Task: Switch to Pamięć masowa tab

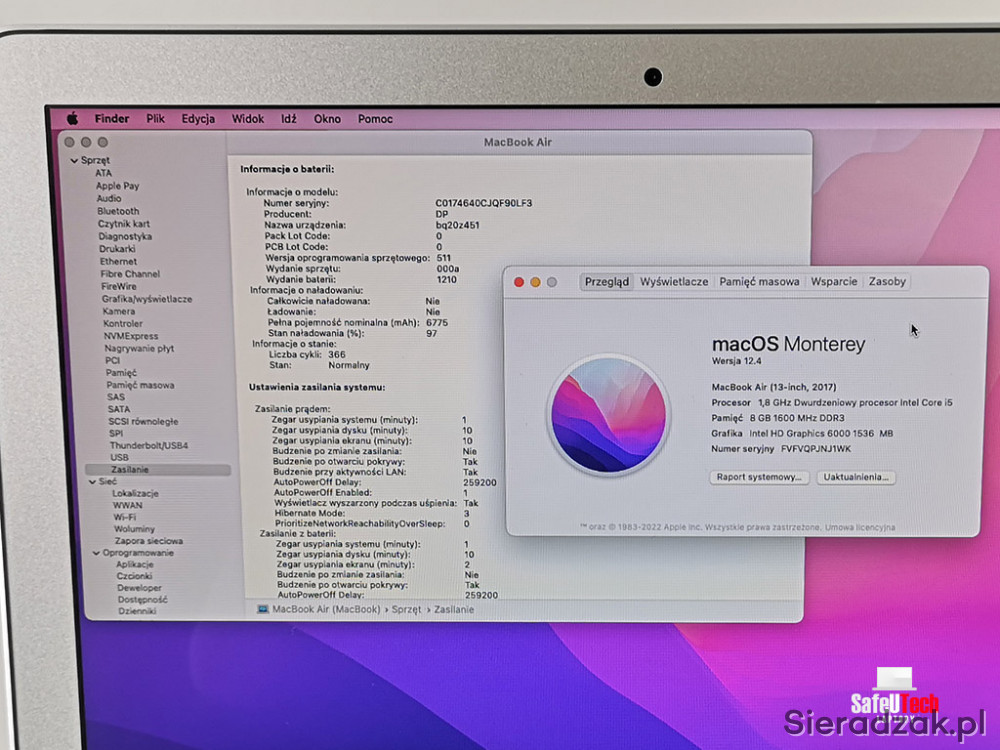Action: (x=759, y=282)
